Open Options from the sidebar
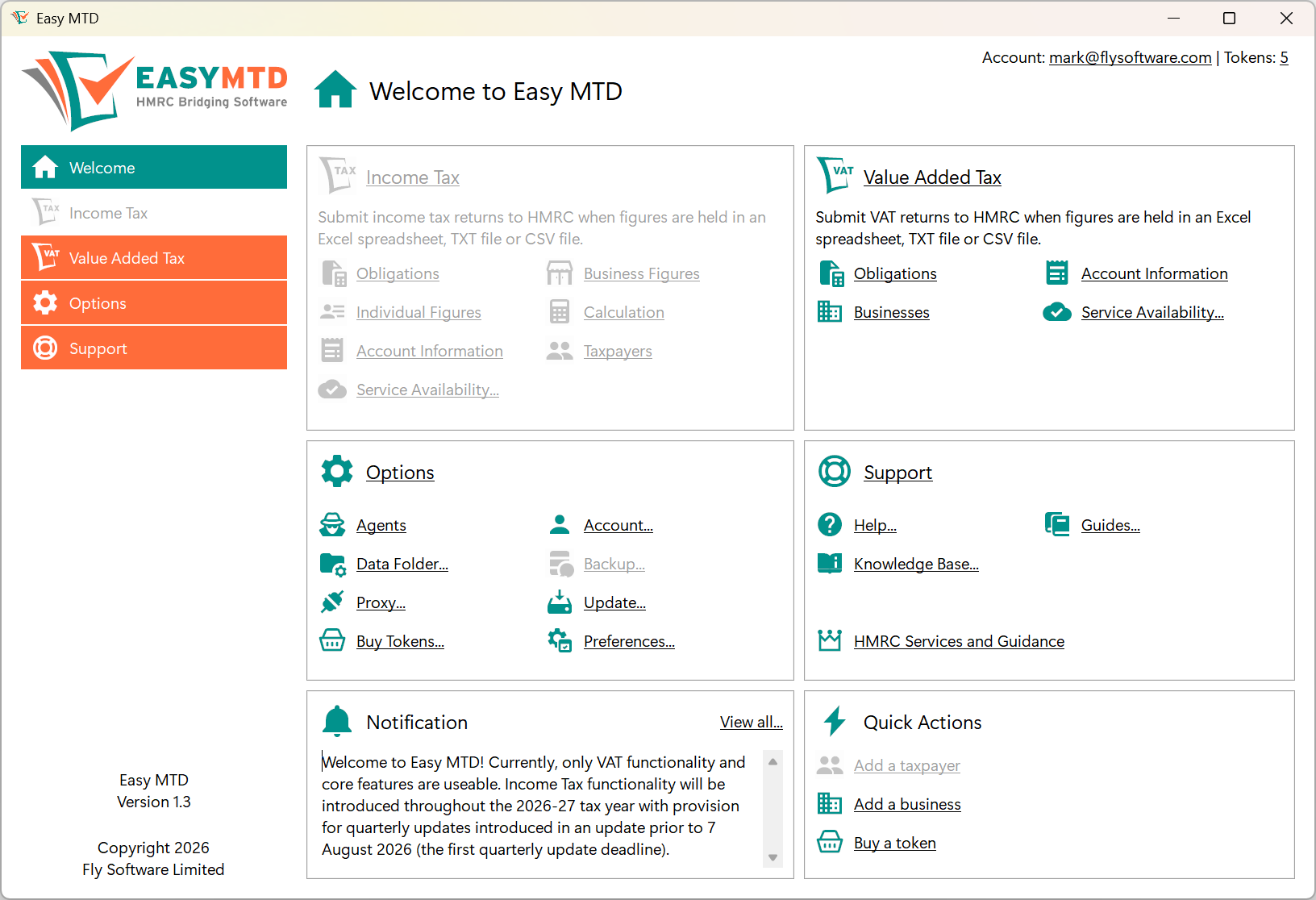 [x=154, y=302]
